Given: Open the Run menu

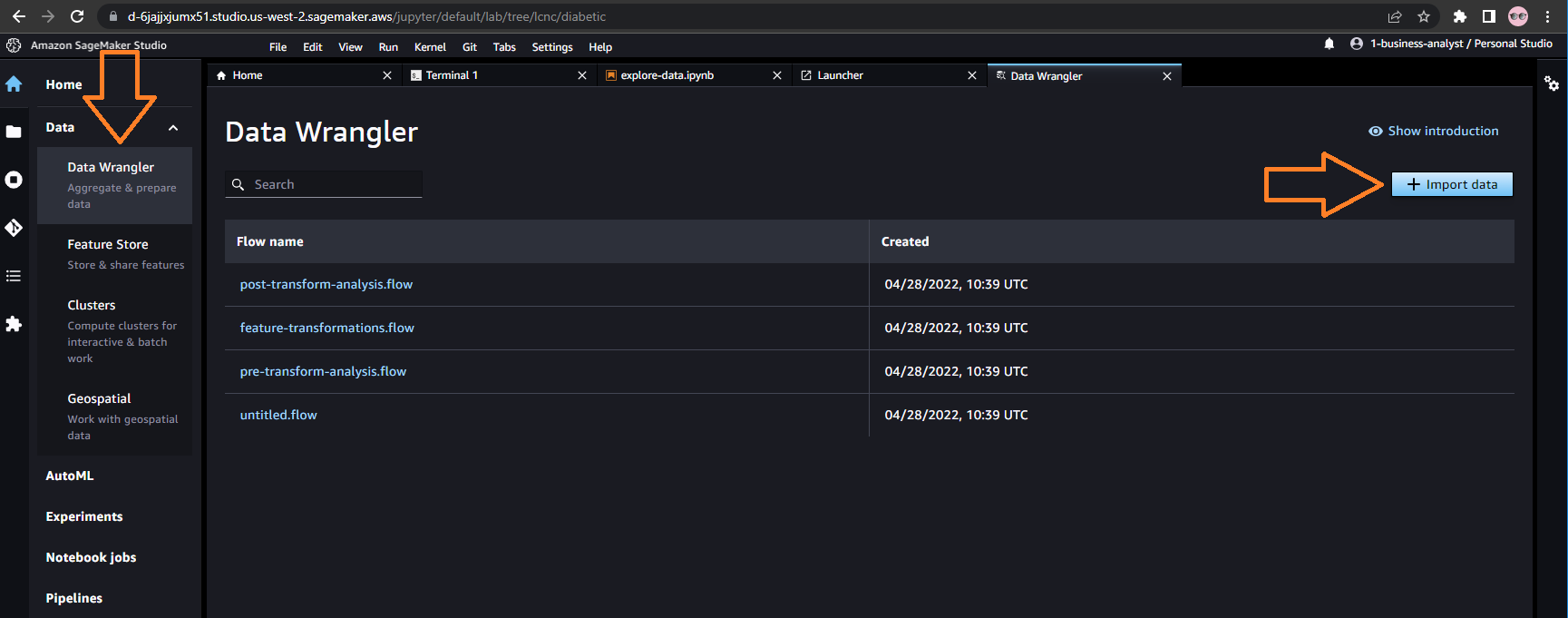Looking at the screenshot, I should tap(388, 47).
